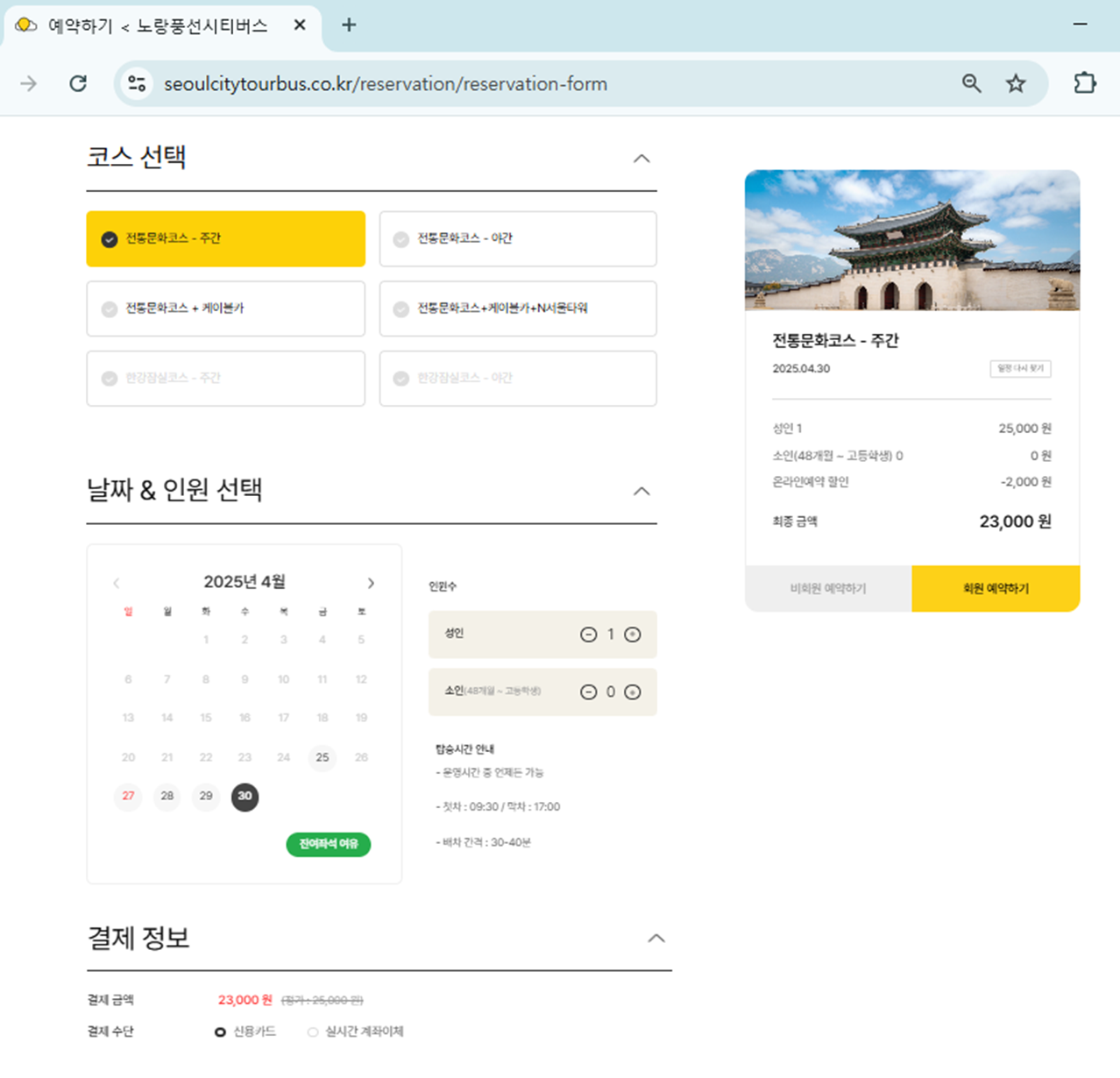Go to the next month in the calendar
The image size is (1120, 1078).
(x=371, y=582)
